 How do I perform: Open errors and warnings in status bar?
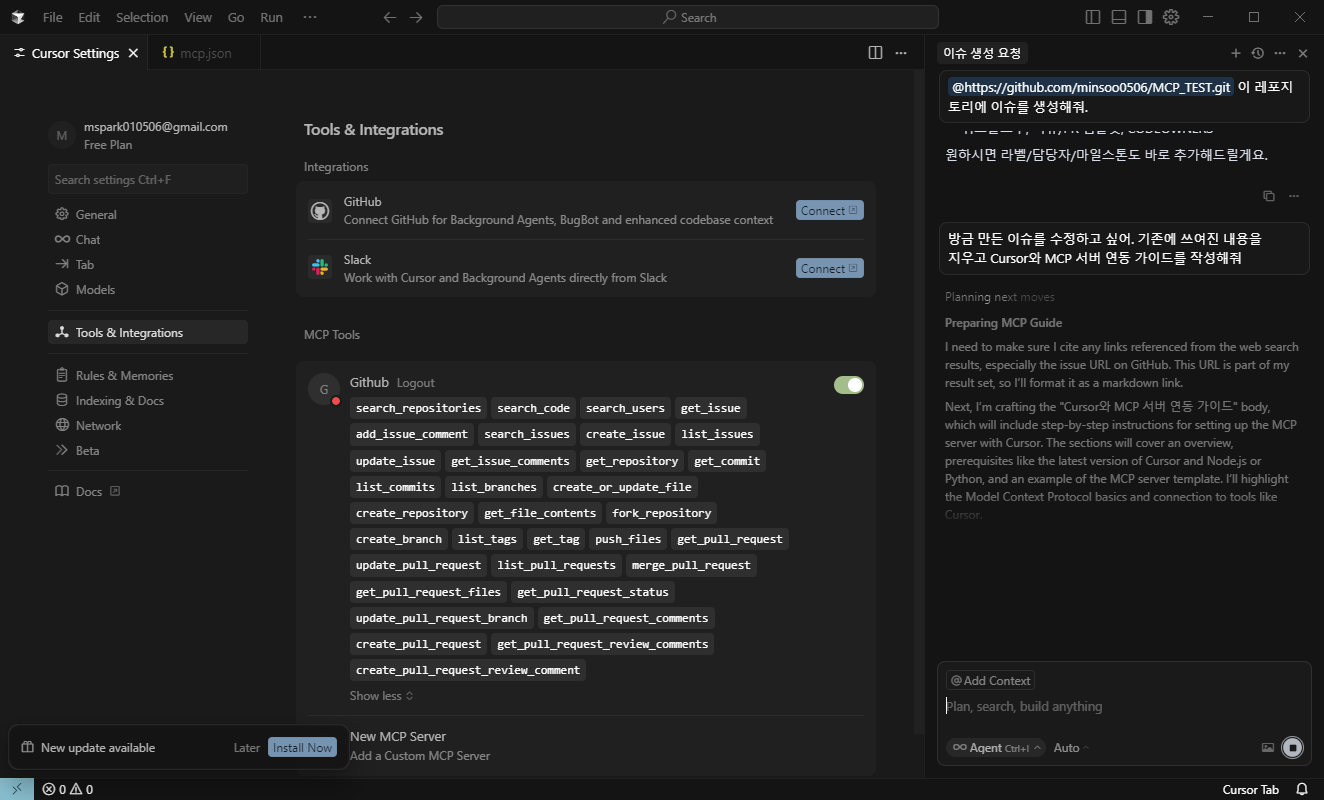[68, 789]
